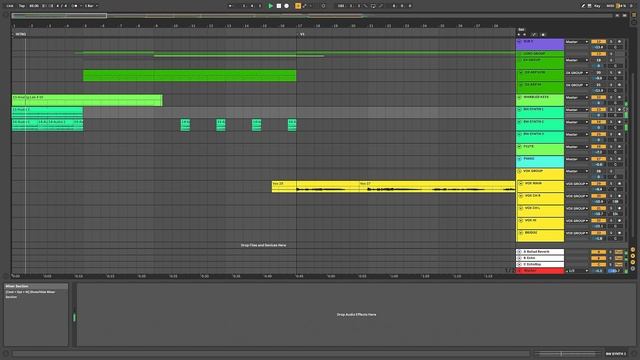640x360 pixels.
Task: Solo the WARBLED KEYS track
Action: pyautogui.click(x=611, y=97)
